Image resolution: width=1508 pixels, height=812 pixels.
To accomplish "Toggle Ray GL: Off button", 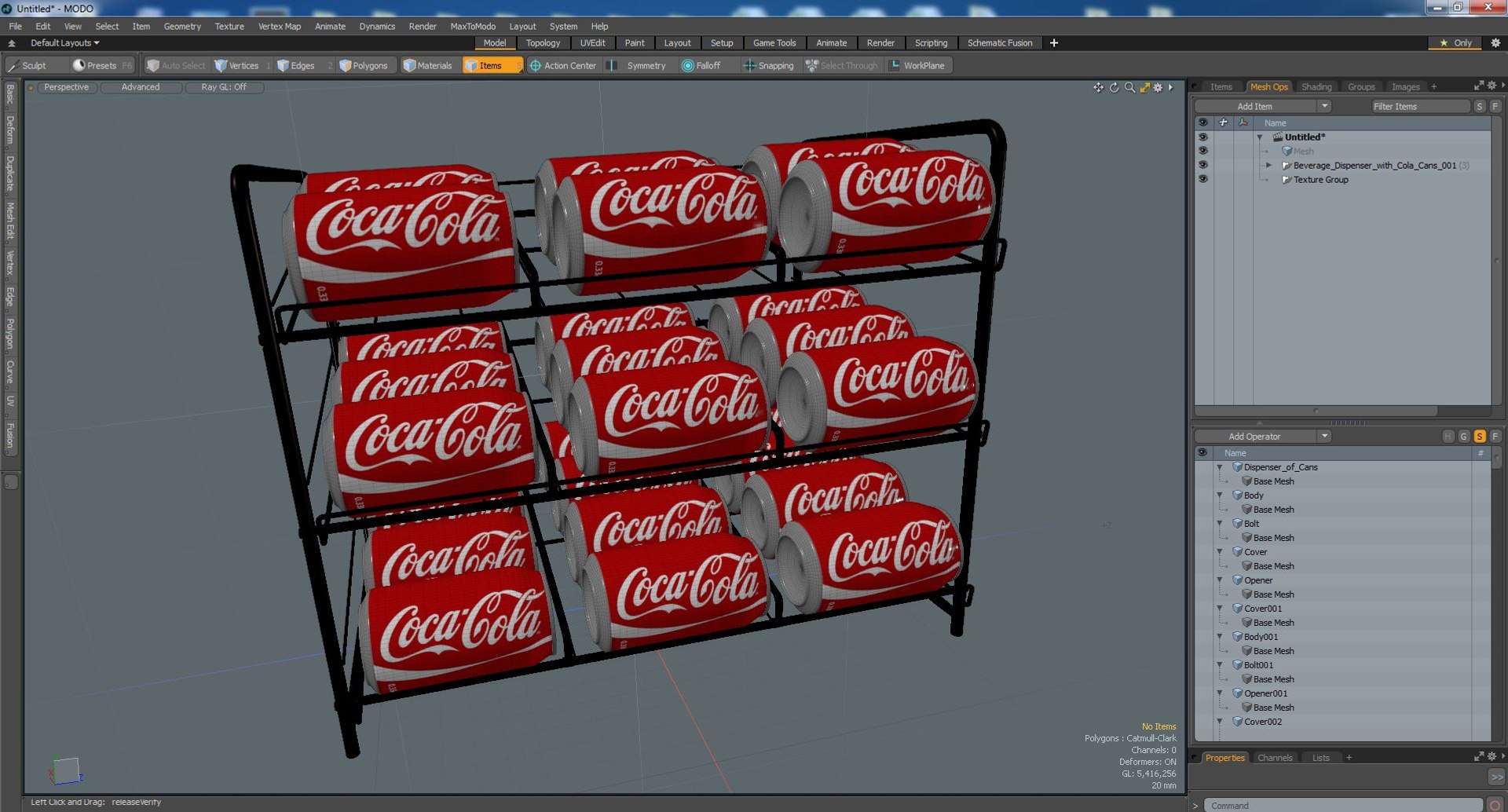I will pyautogui.click(x=224, y=87).
